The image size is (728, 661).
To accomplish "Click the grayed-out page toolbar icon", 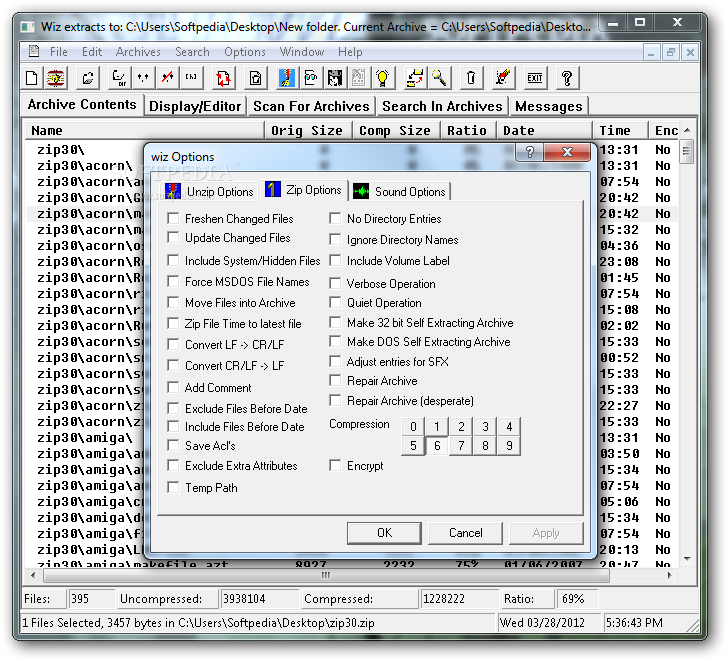I will click(358, 78).
